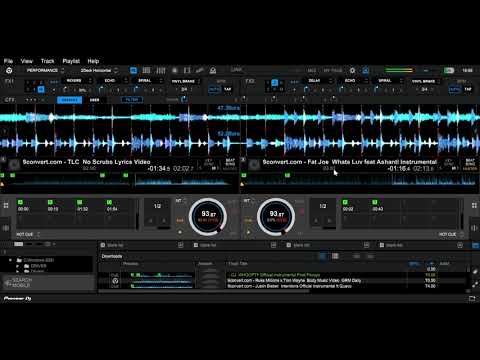The width and height of the screenshot is (480, 360).
Task: Click the sampler grid panel icon
Action: (146, 70)
